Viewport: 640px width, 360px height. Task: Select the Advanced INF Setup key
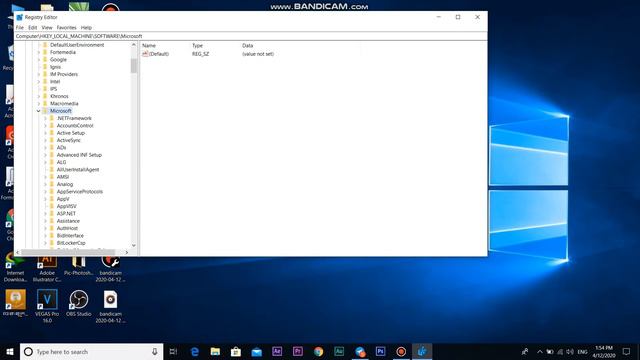79,155
